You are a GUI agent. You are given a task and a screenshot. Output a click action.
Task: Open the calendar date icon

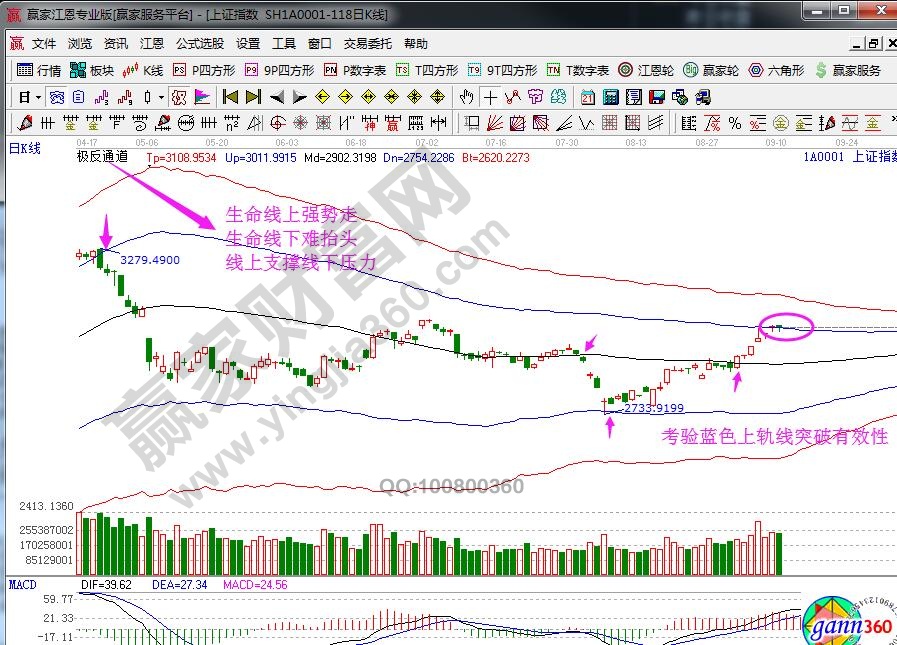(x=587, y=97)
